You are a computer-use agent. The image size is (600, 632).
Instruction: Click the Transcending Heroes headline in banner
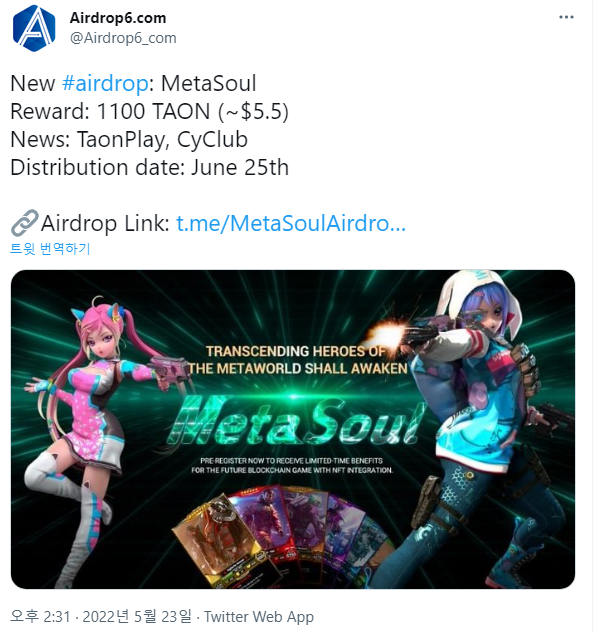click(x=297, y=360)
